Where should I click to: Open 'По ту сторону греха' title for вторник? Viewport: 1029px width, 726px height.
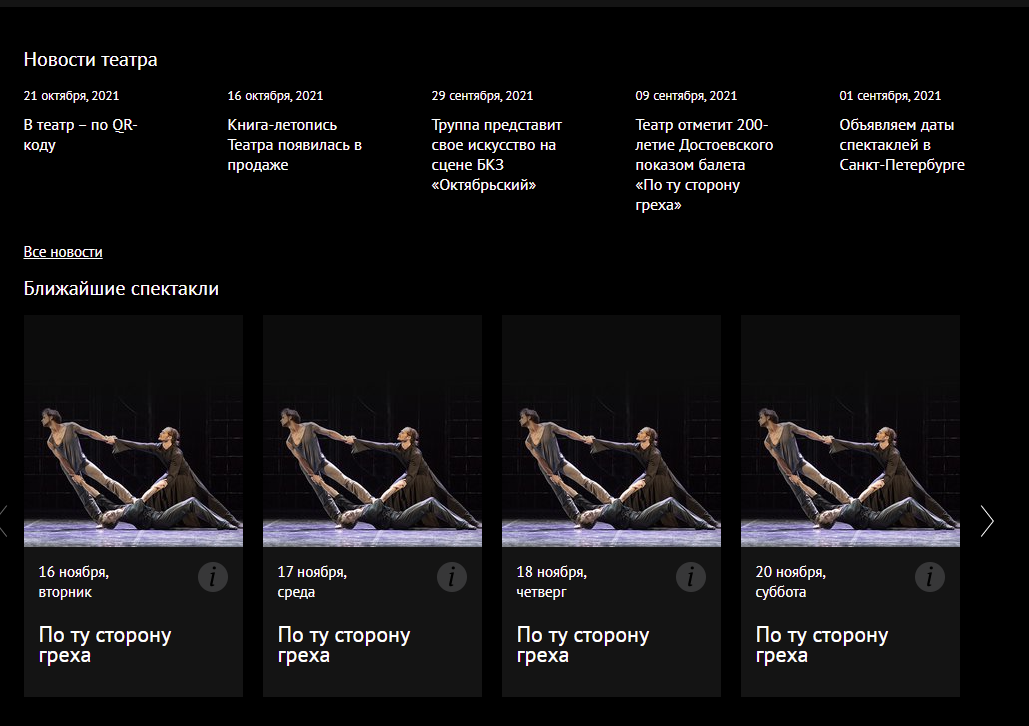[x=105, y=645]
